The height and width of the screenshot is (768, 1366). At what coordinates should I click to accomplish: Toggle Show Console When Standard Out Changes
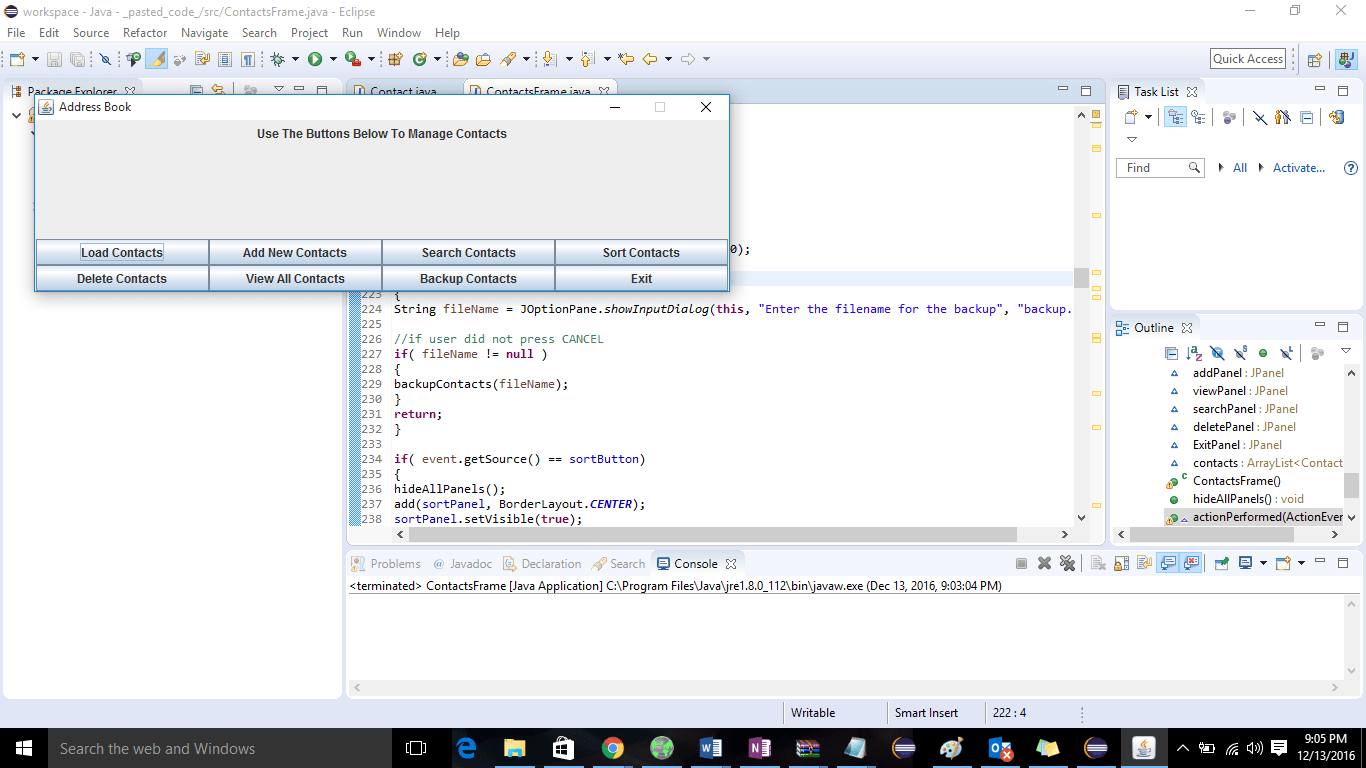pyautogui.click(x=1167, y=563)
